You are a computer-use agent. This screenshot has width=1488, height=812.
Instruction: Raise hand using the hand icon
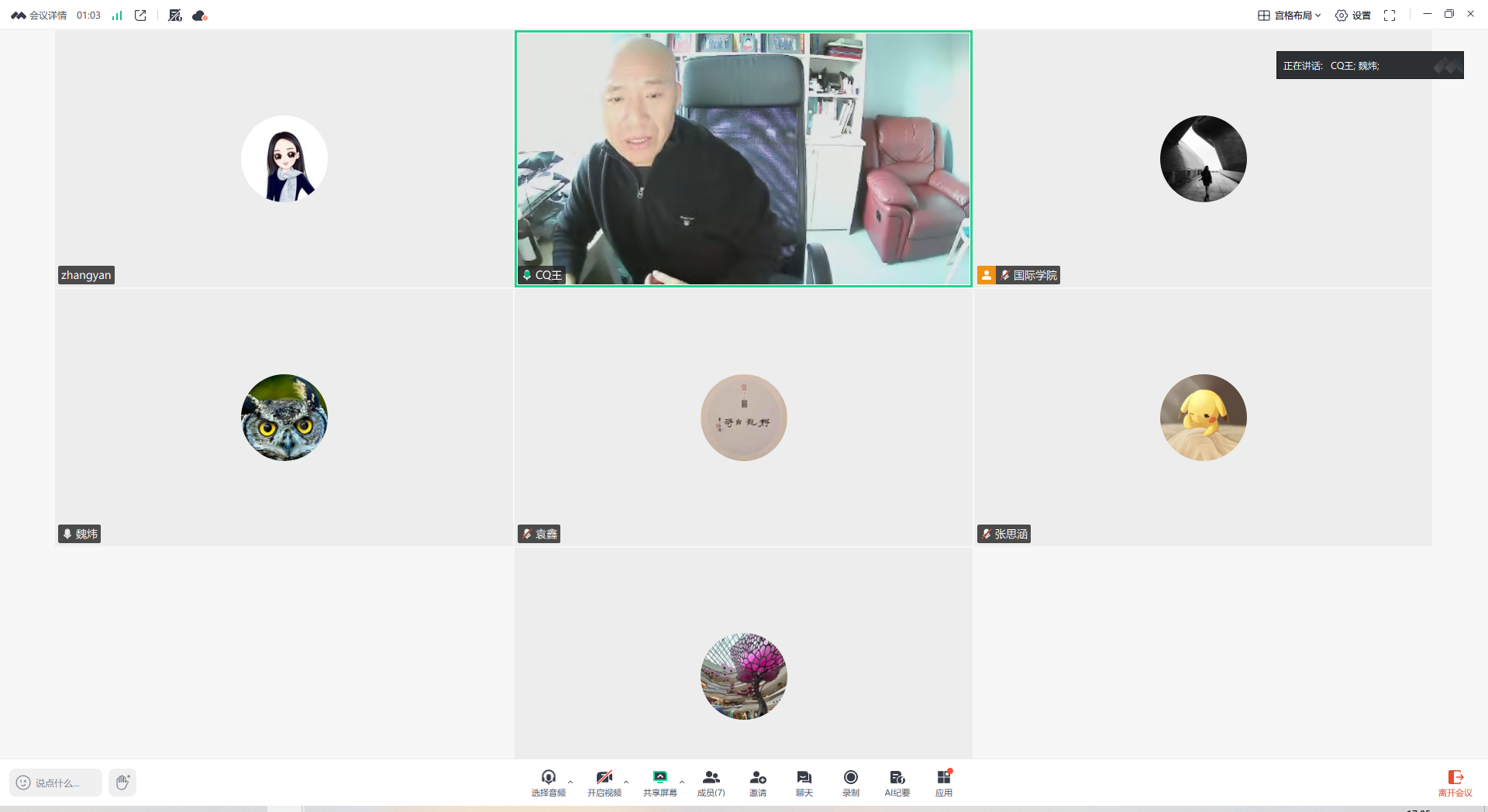pyautogui.click(x=122, y=783)
